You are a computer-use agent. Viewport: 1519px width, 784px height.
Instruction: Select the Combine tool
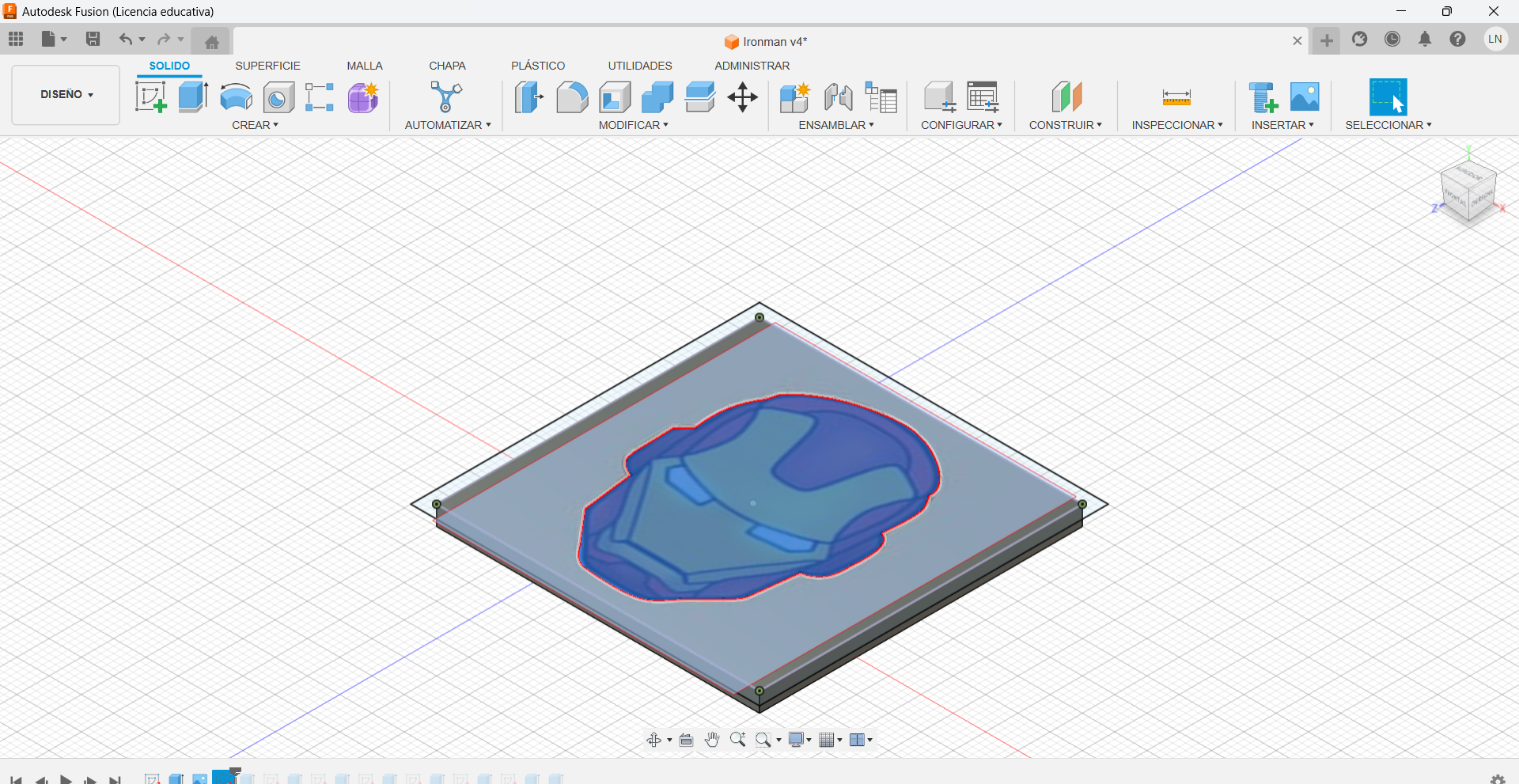[657, 97]
